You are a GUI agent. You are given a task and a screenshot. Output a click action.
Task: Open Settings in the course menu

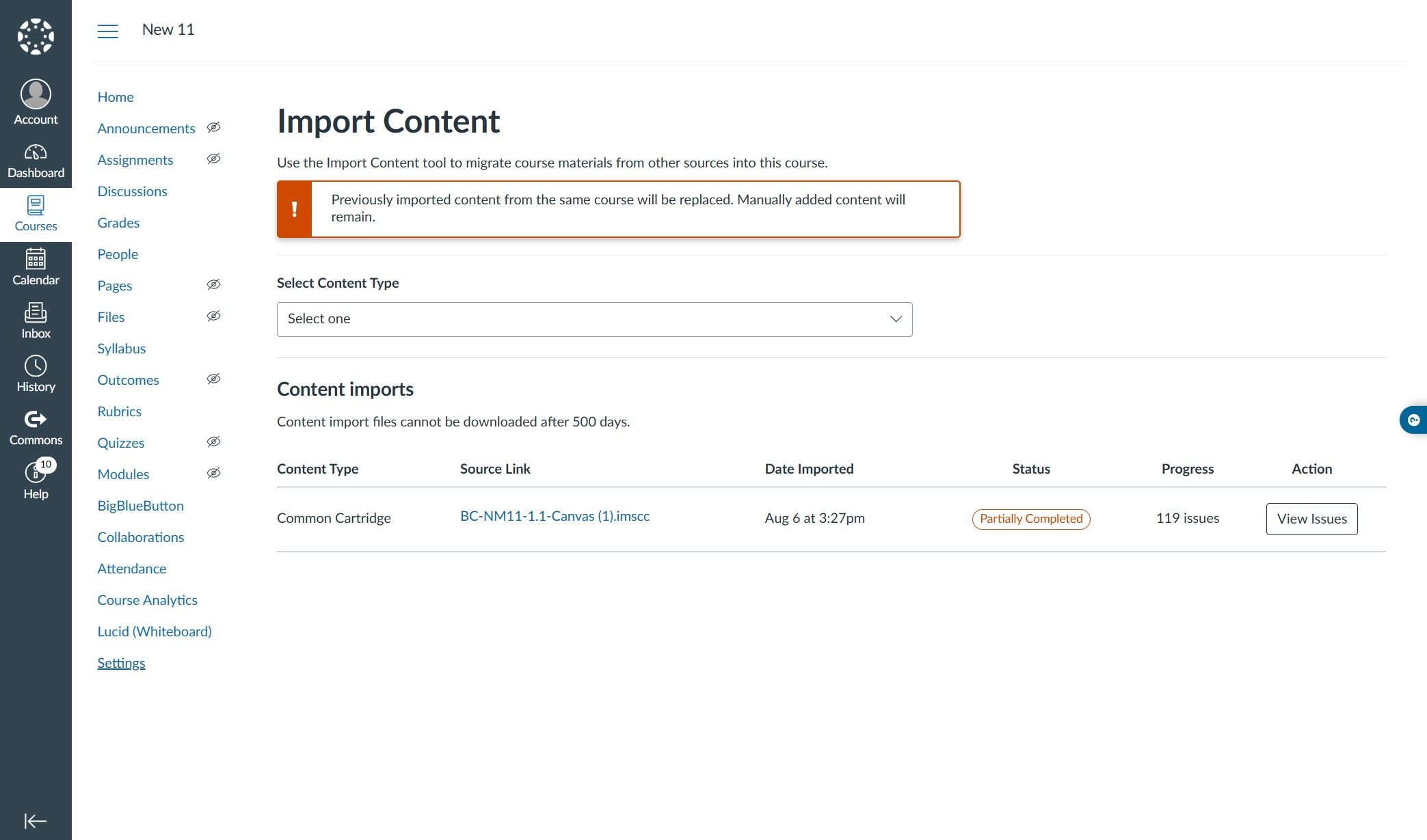pos(121,663)
